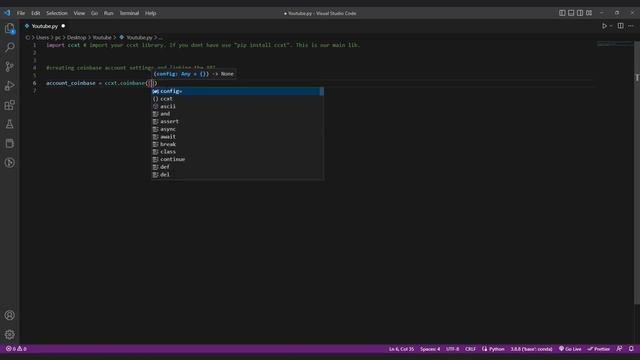Select the def keyword suggestion

click(x=238, y=167)
